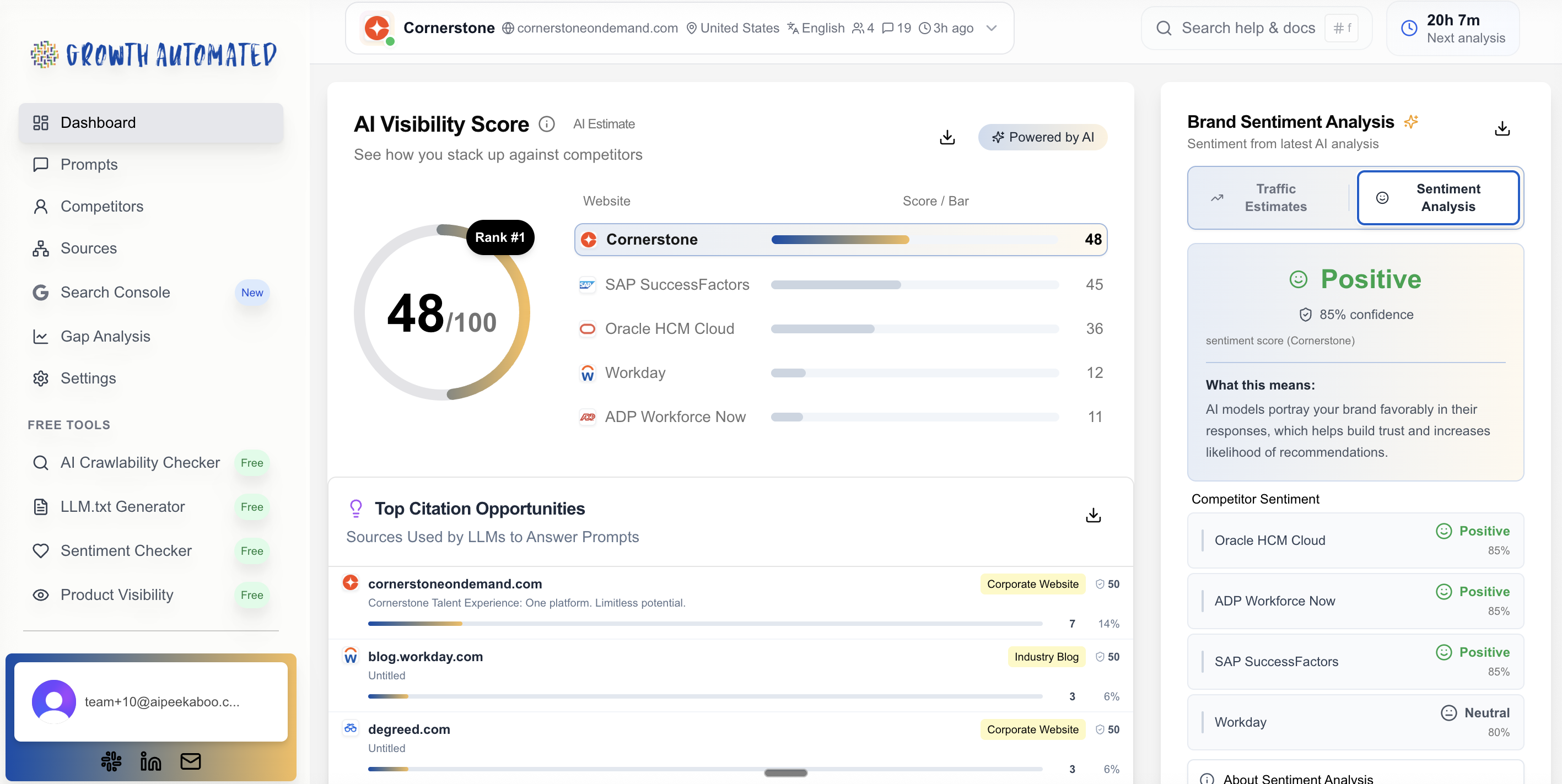Open the cornerstoneondemand.com citation link
This screenshot has width=1562, height=784.
(455, 584)
